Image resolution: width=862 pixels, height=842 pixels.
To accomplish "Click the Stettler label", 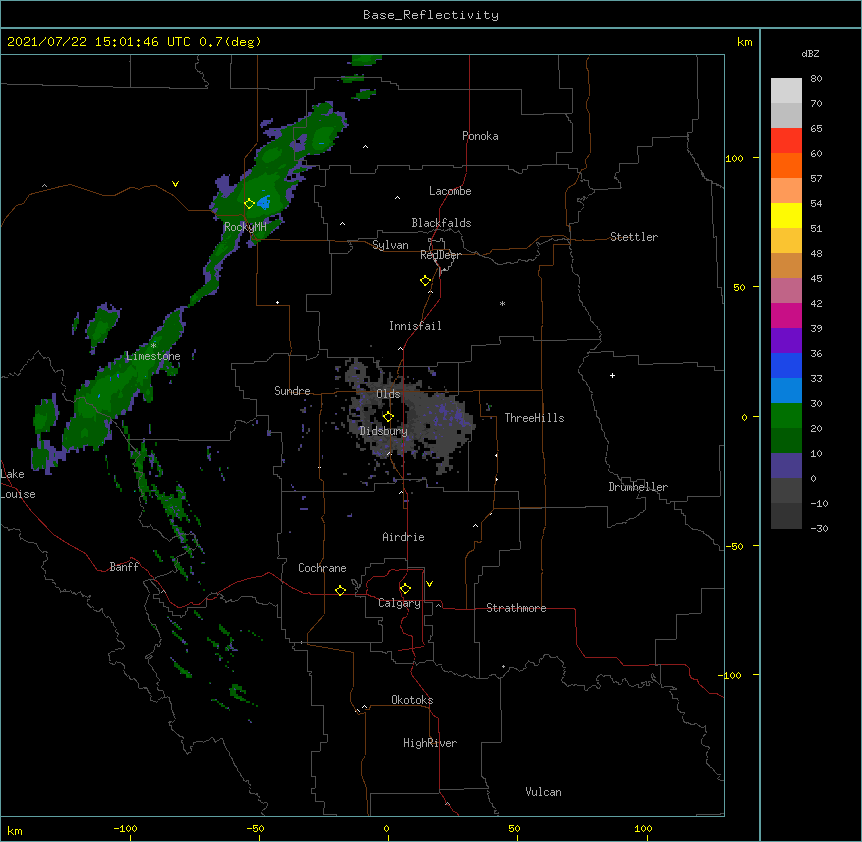I will tap(634, 237).
